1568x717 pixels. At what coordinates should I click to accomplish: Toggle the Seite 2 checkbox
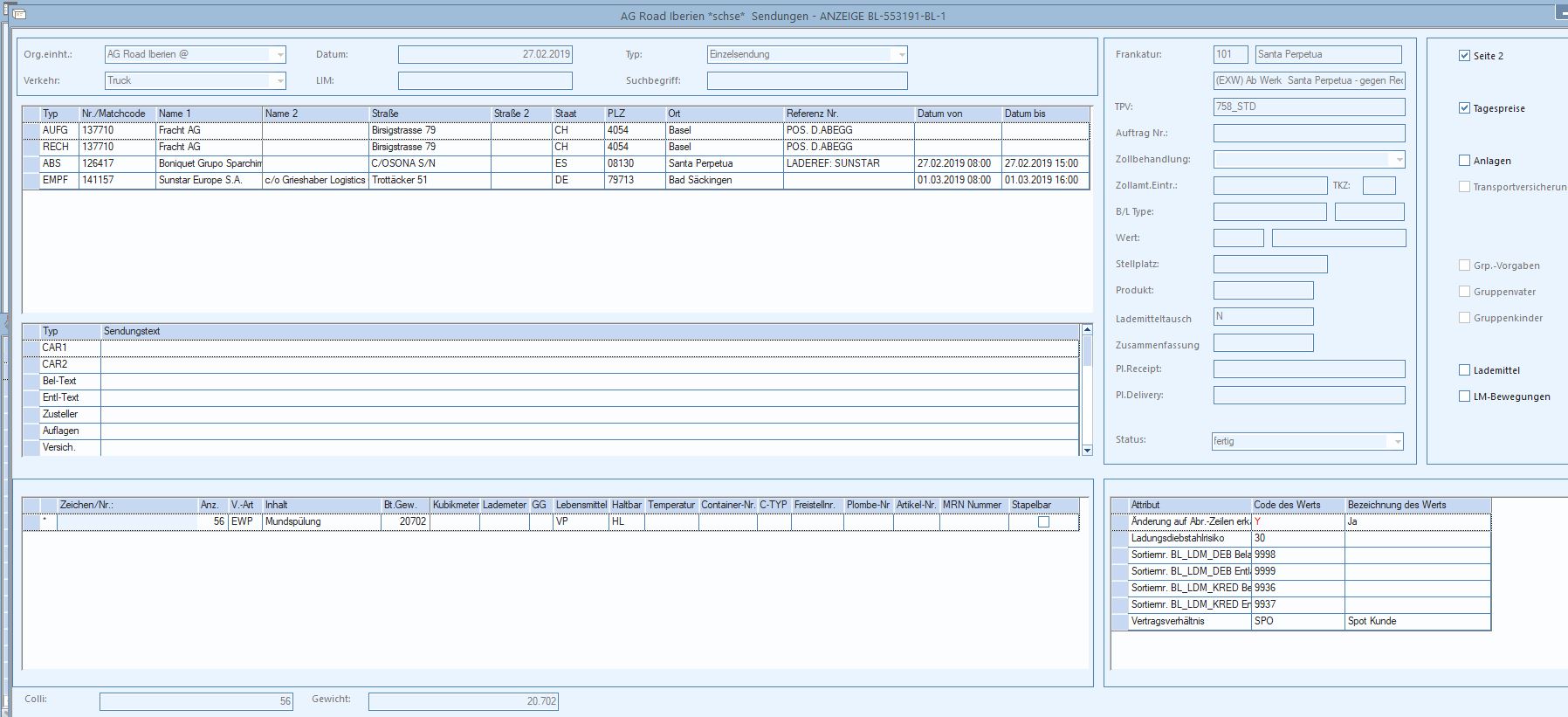click(x=1464, y=56)
